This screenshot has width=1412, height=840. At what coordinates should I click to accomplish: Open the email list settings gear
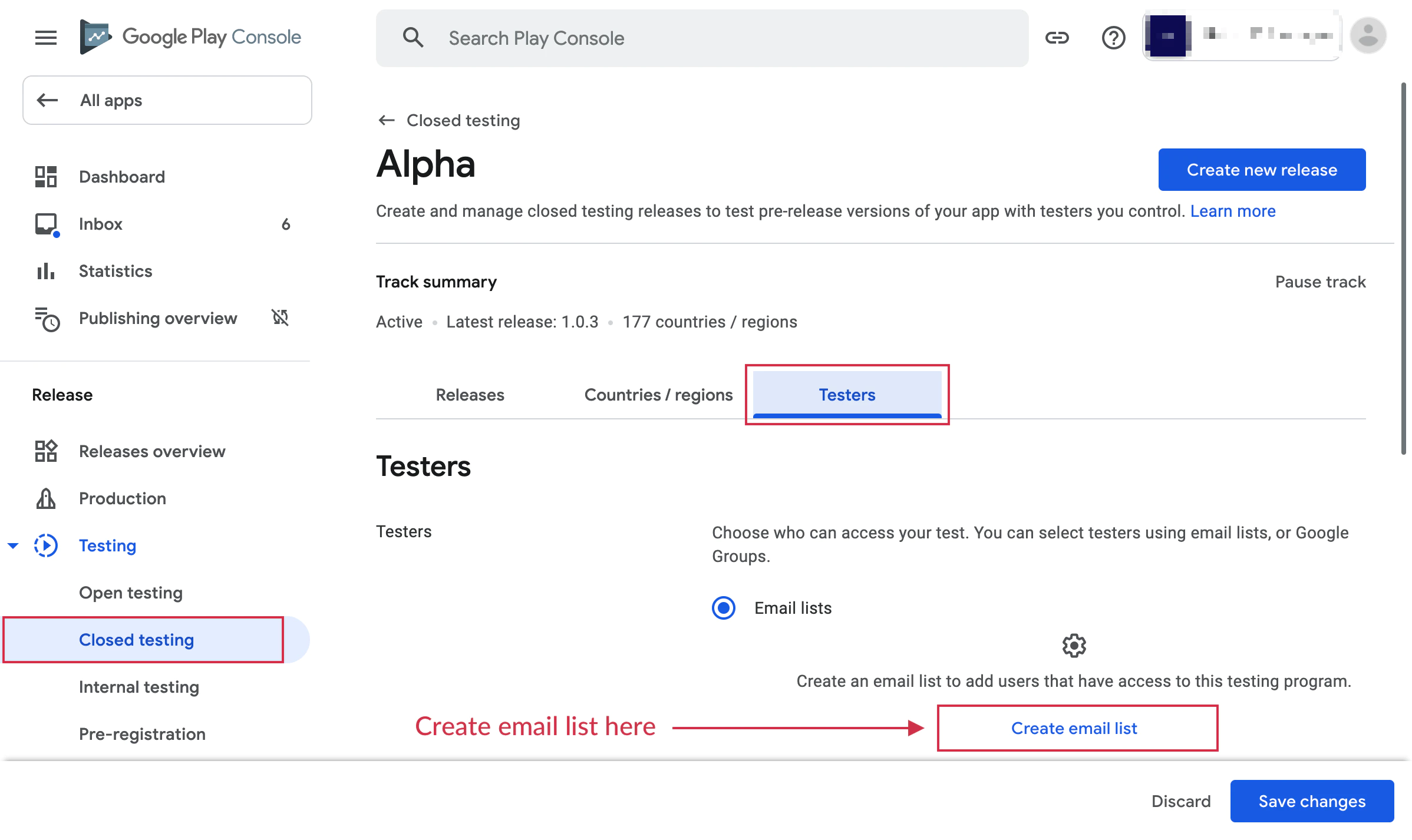click(x=1073, y=645)
